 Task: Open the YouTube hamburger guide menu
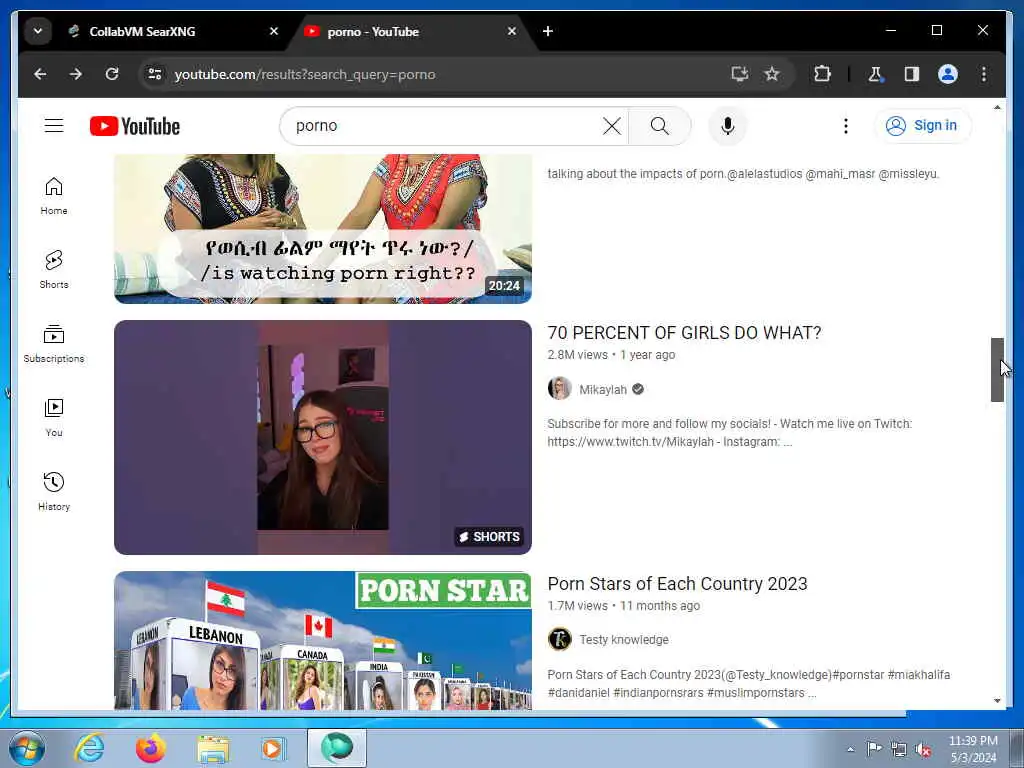pyautogui.click(x=54, y=125)
